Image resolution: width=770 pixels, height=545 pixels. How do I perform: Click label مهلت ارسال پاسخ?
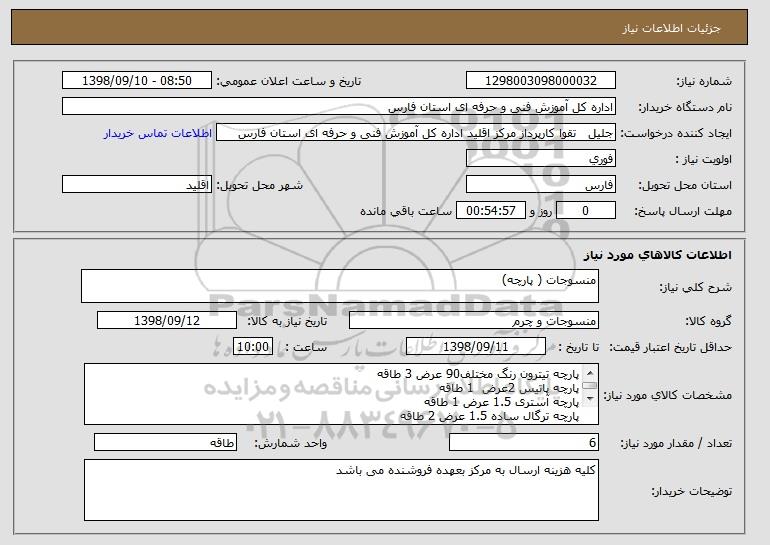683,211
